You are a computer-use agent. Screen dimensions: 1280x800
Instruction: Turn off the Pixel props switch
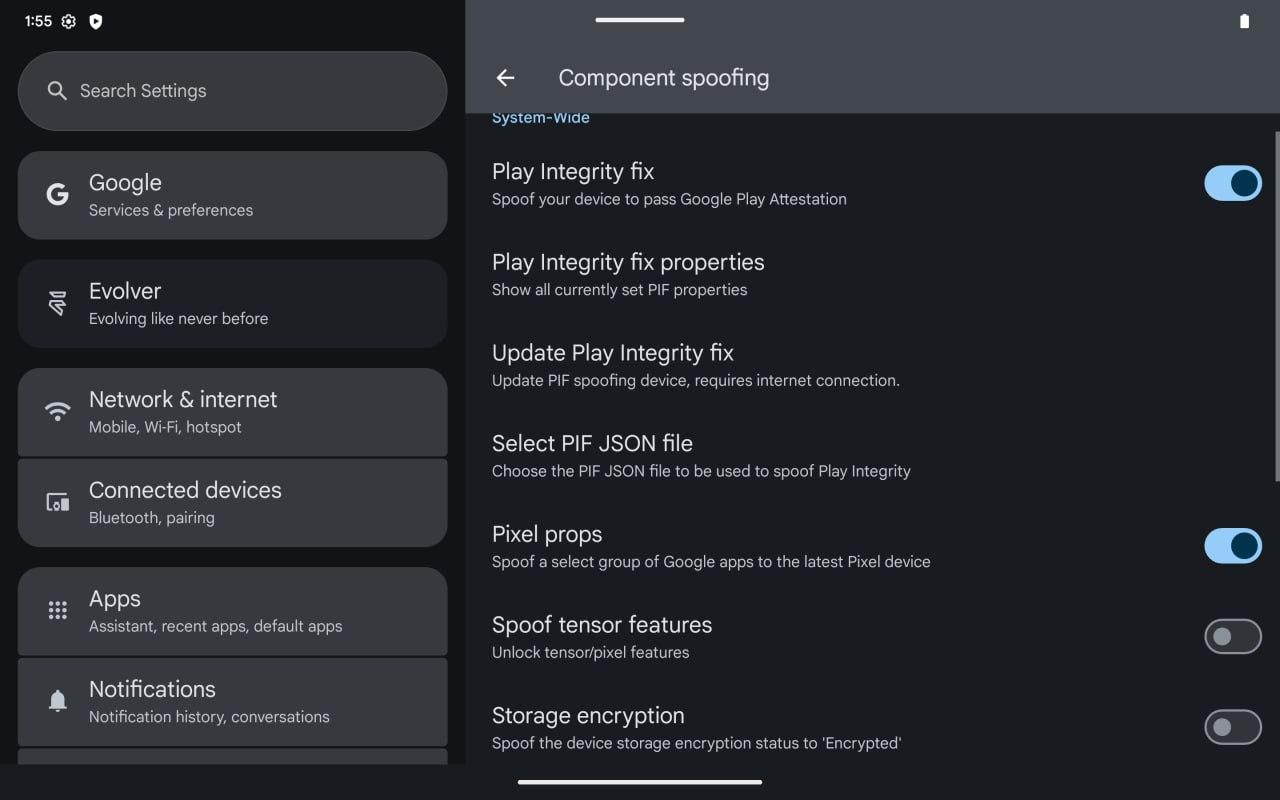[1233, 546]
